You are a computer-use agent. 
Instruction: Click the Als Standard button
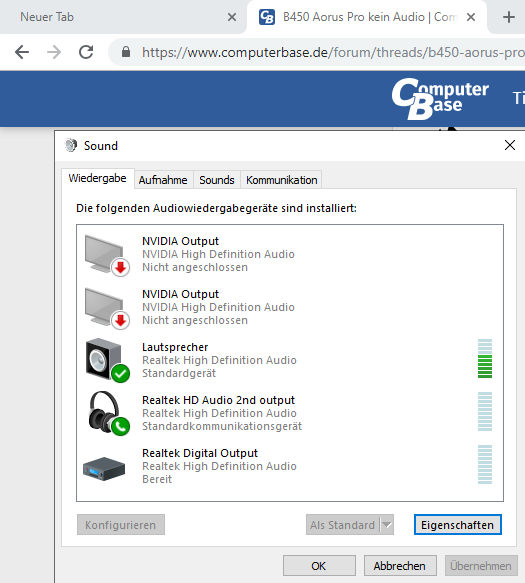[x=342, y=525]
